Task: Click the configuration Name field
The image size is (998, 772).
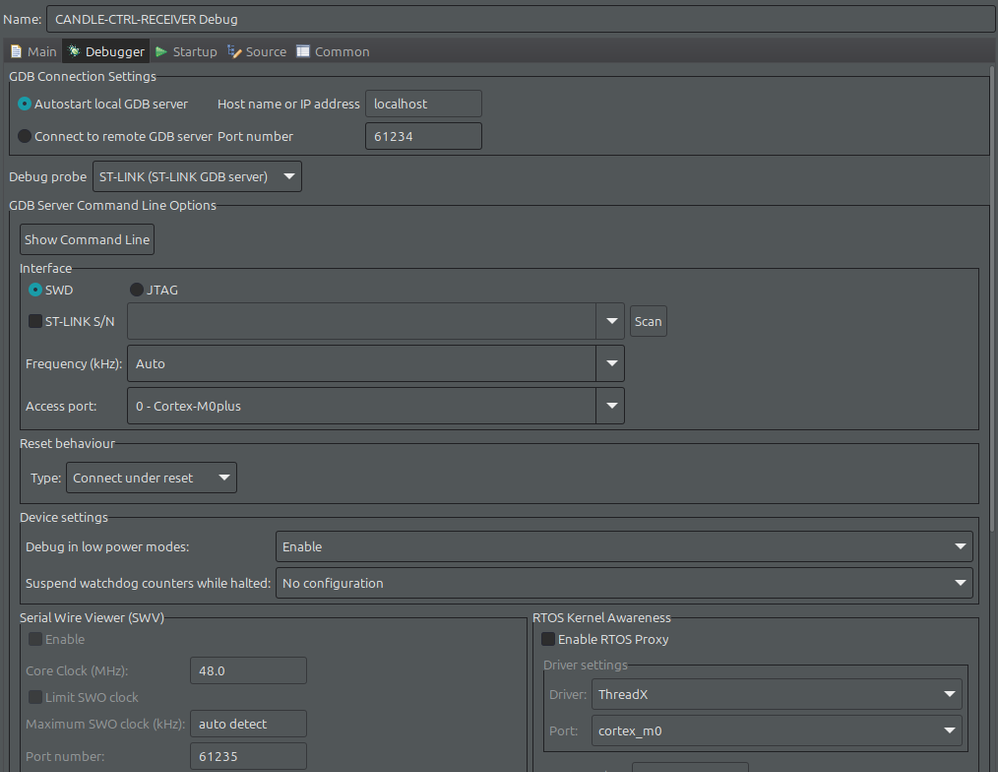Action: [x=520, y=19]
